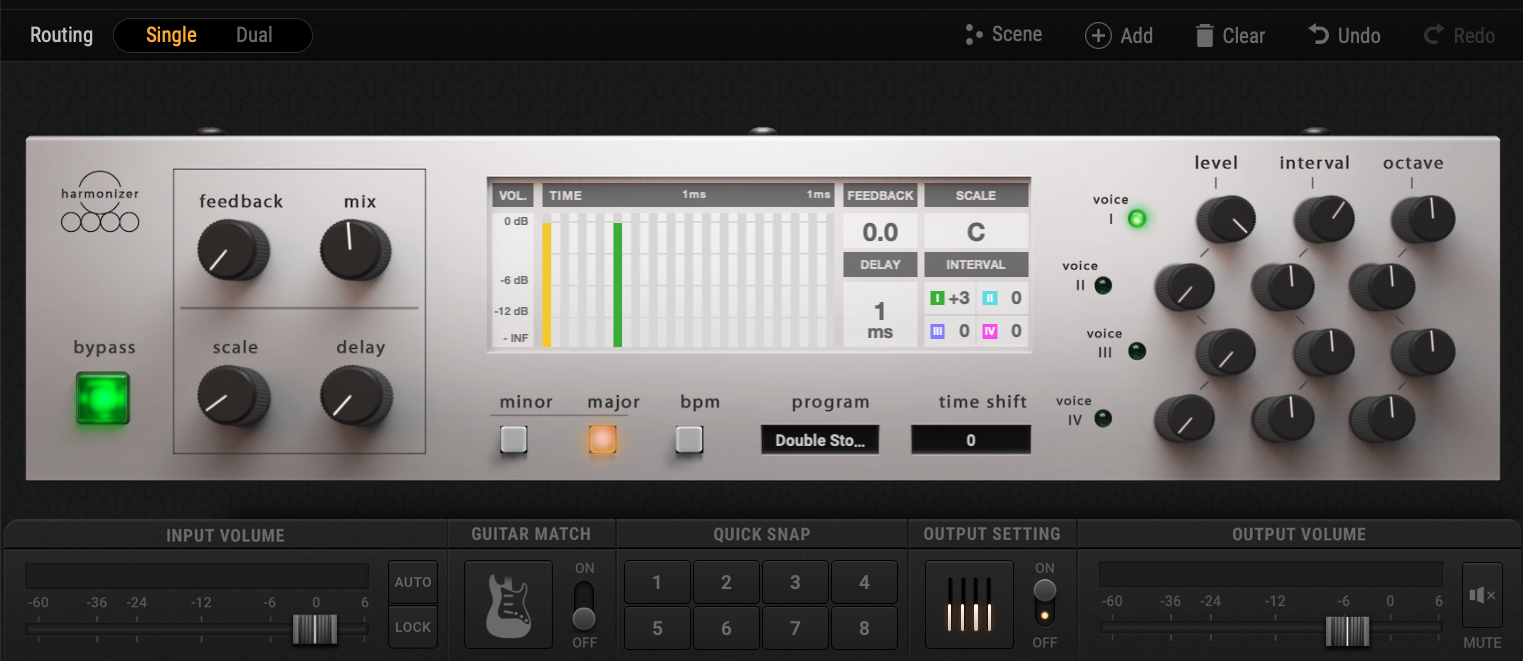Select Quick Snap slot 1

pyautogui.click(x=657, y=582)
